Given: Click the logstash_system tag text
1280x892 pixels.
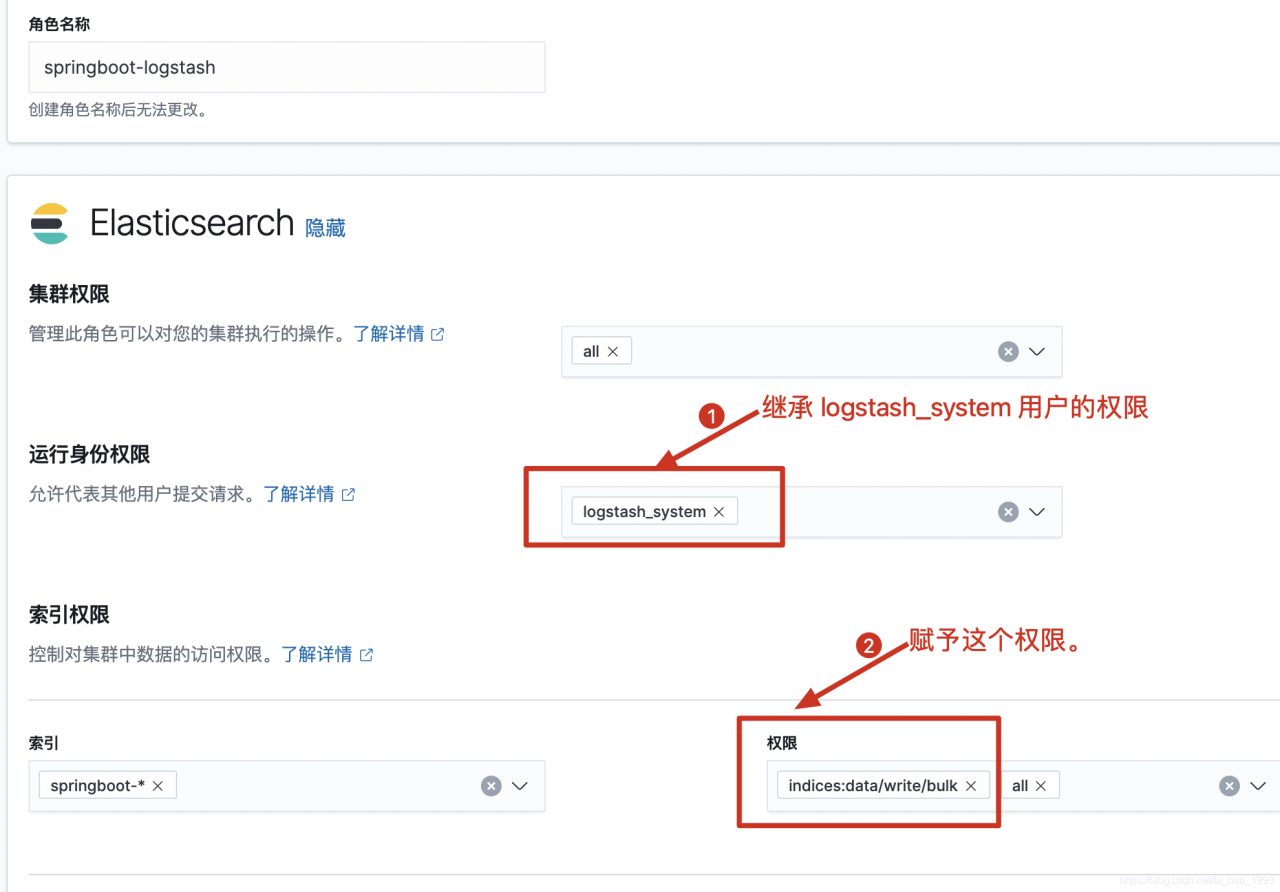Looking at the screenshot, I should coord(644,511).
